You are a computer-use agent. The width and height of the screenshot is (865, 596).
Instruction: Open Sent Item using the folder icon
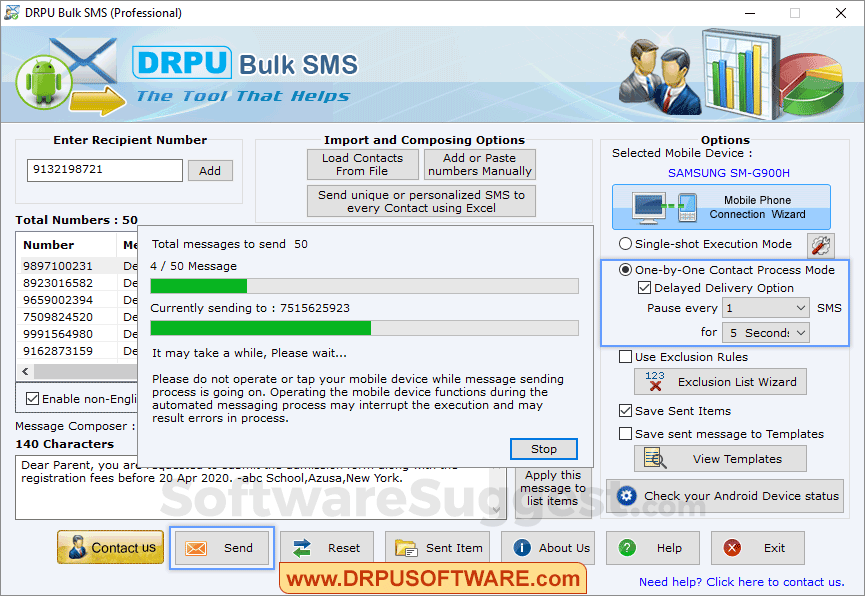click(x=407, y=547)
